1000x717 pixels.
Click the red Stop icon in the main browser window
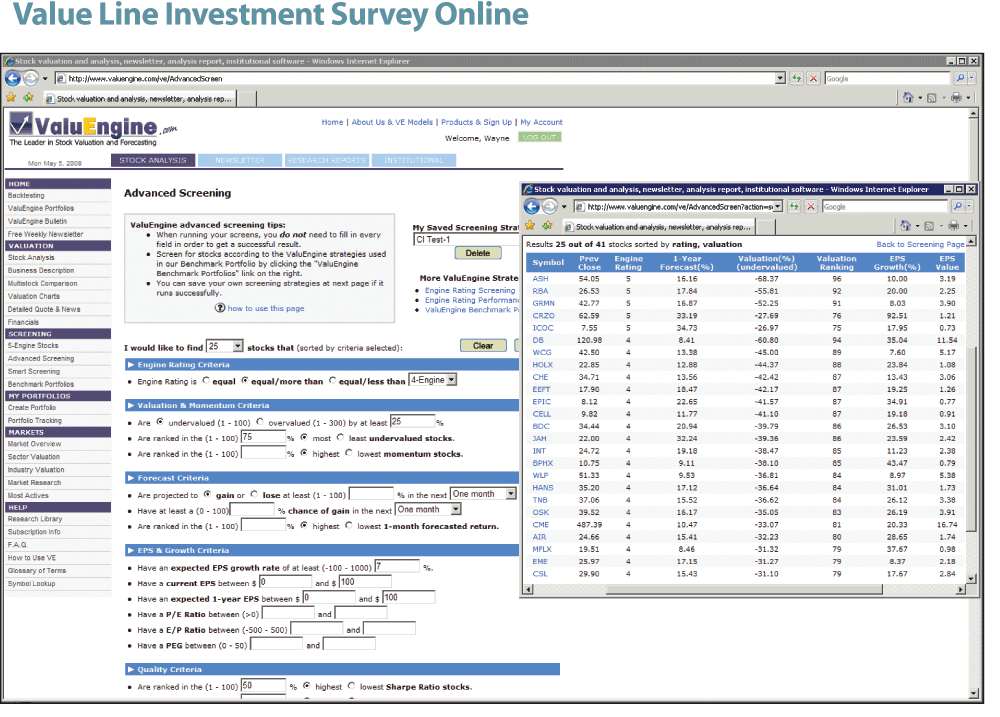813,78
